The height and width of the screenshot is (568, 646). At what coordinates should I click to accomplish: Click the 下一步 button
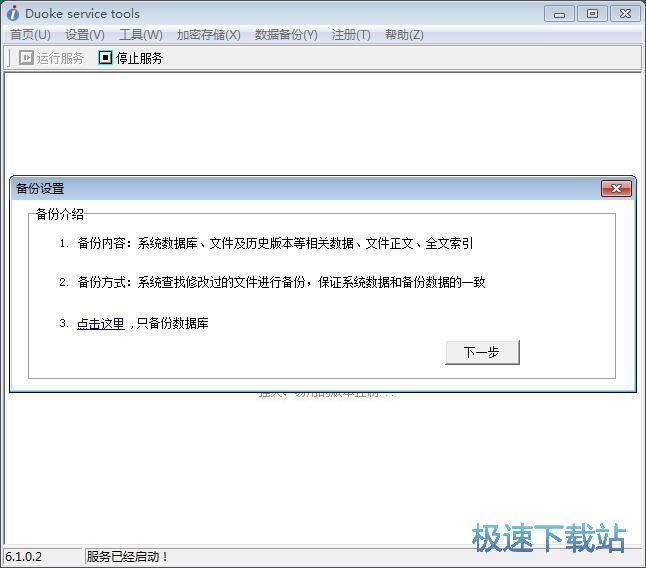pos(482,353)
